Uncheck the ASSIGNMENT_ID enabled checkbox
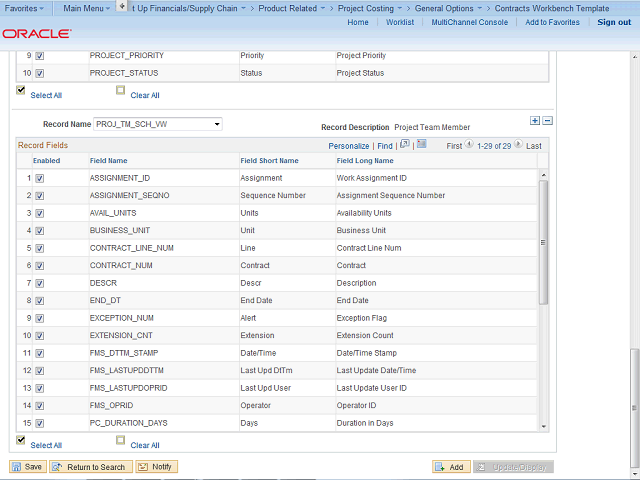The height and width of the screenshot is (480, 640). [40, 178]
